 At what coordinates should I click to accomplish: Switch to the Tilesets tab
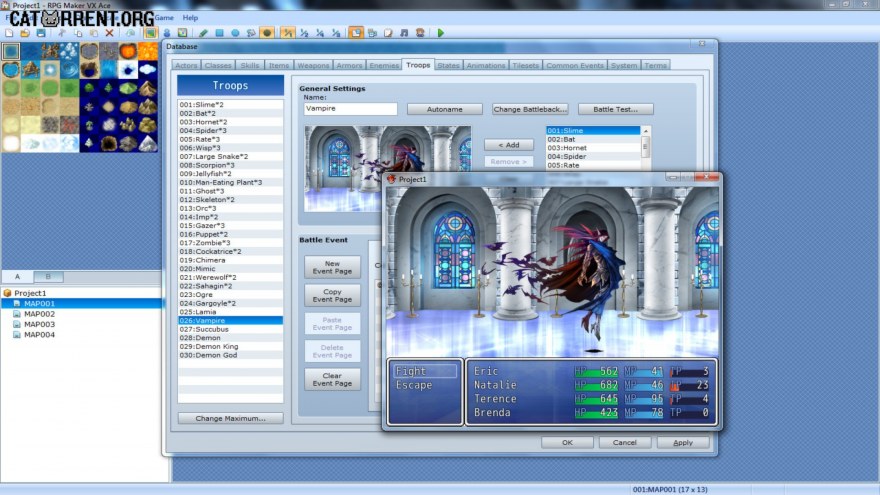pos(525,66)
